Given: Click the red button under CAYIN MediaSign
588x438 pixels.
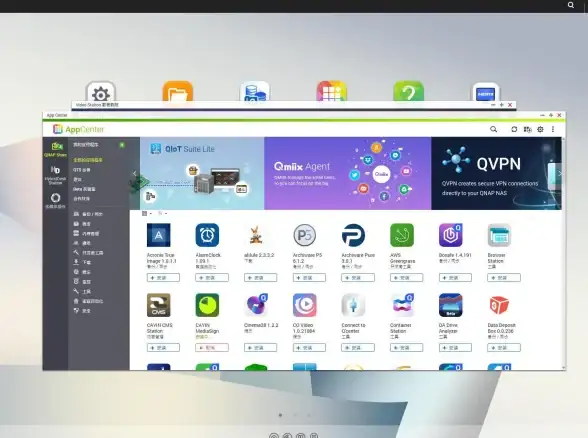Looking at the screenshot, I should pos(212,348).
